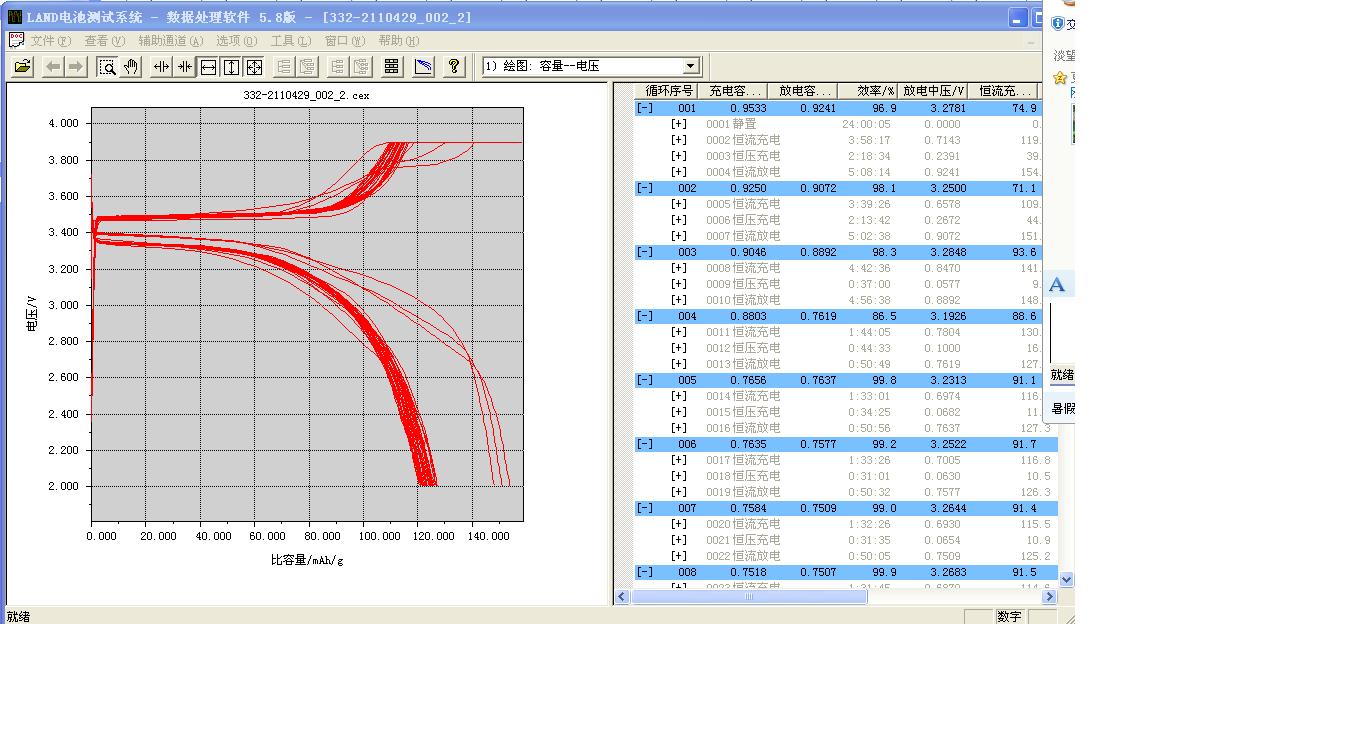
Task: Click the second greyed tree-layout toolbar icon
Action: (x=308, y=66)
